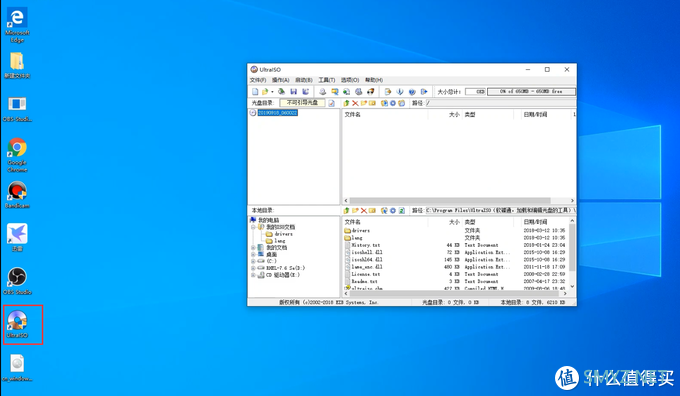Expand the RHEL-7.6 (D:) drive node
The image size is (680, 396).
click(253, 268)
